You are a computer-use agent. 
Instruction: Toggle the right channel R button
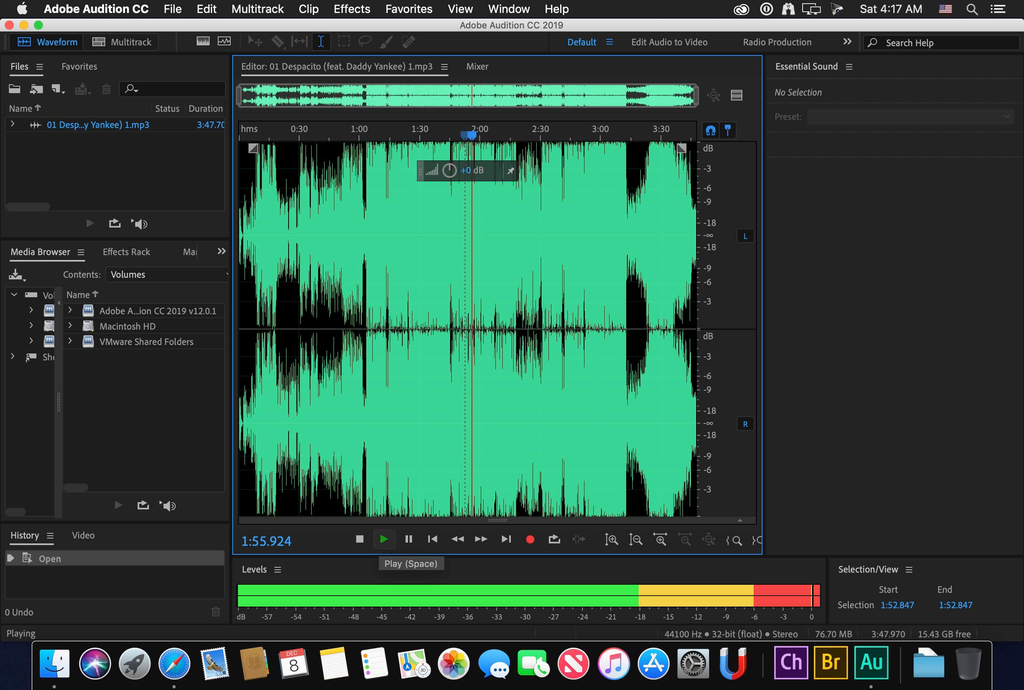[x=744, y=424]
